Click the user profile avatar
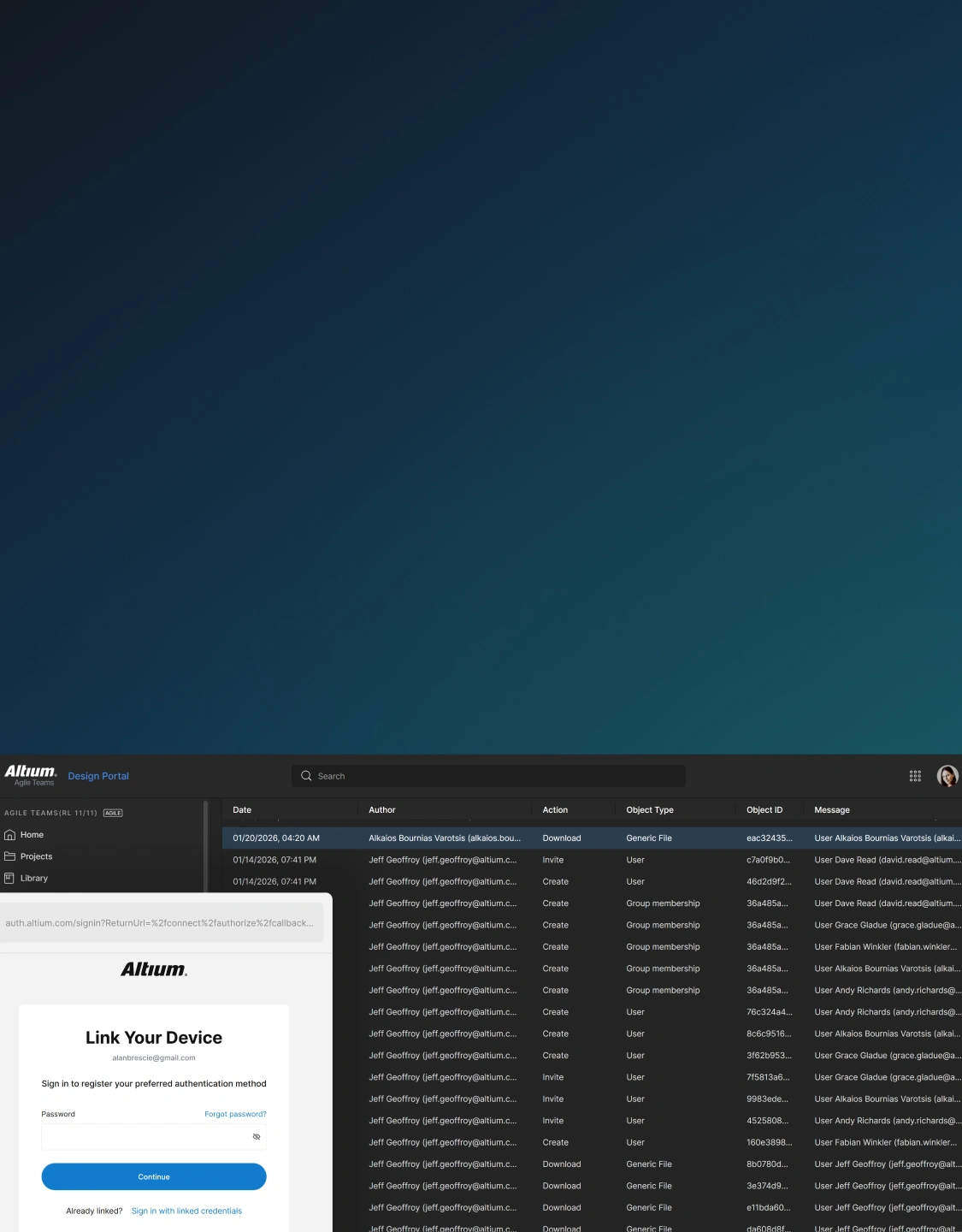This screenshot has height=1232, width=962. click(x=947, y=776)
